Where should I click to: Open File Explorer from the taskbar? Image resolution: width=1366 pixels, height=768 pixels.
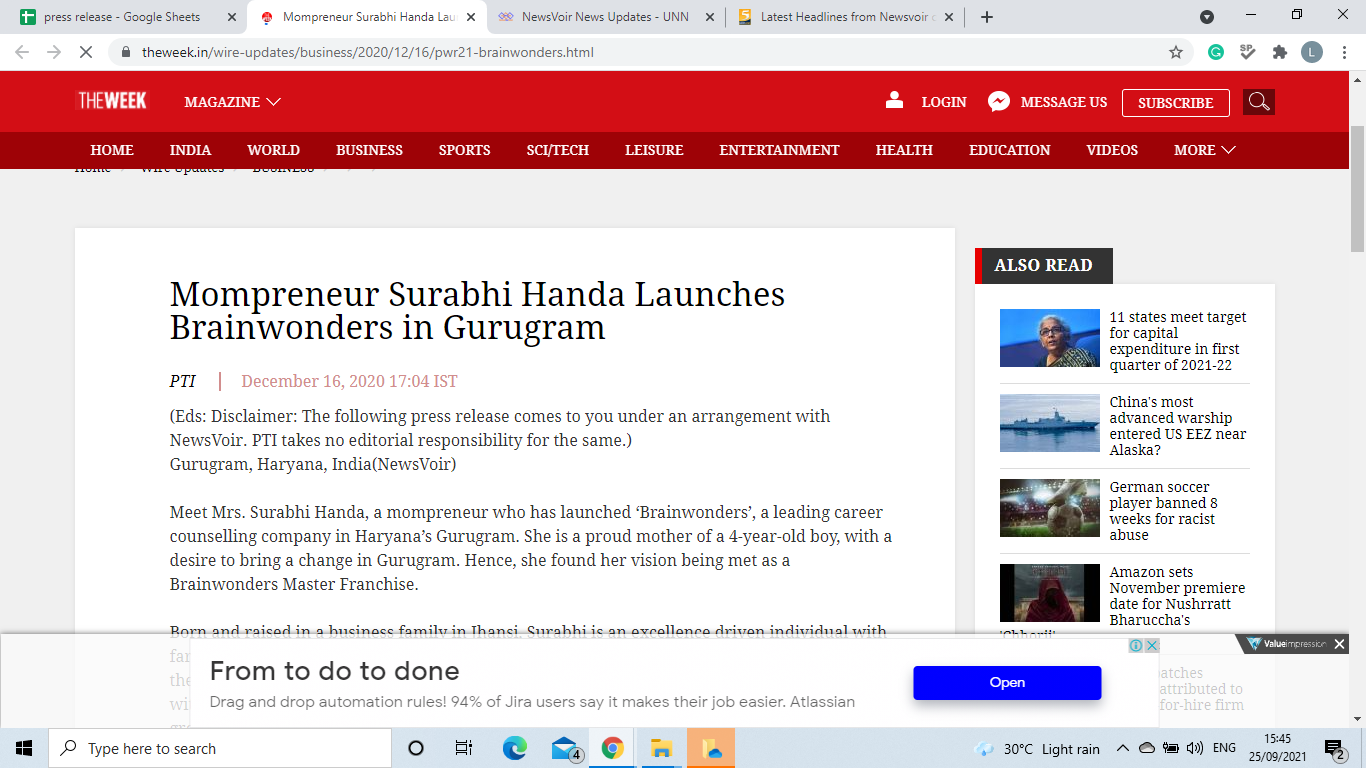[x=661, y=748]
